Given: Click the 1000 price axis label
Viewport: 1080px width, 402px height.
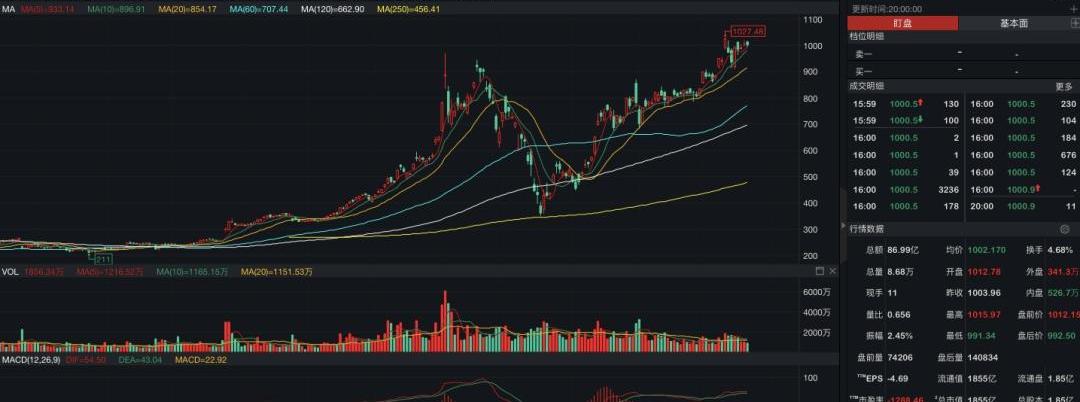Looking at the screenshot, I should [x=815, y=46].
